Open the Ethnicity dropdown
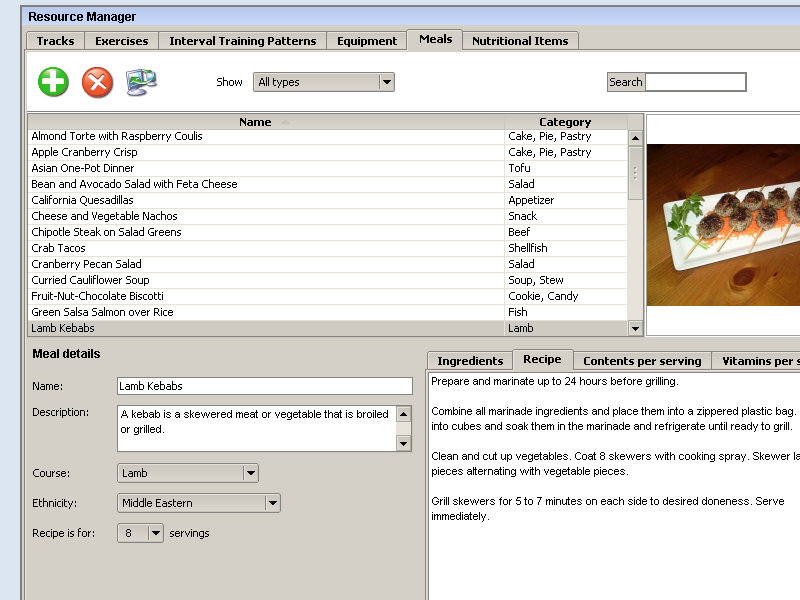This screenshot has height=600, width=800. 272,503
